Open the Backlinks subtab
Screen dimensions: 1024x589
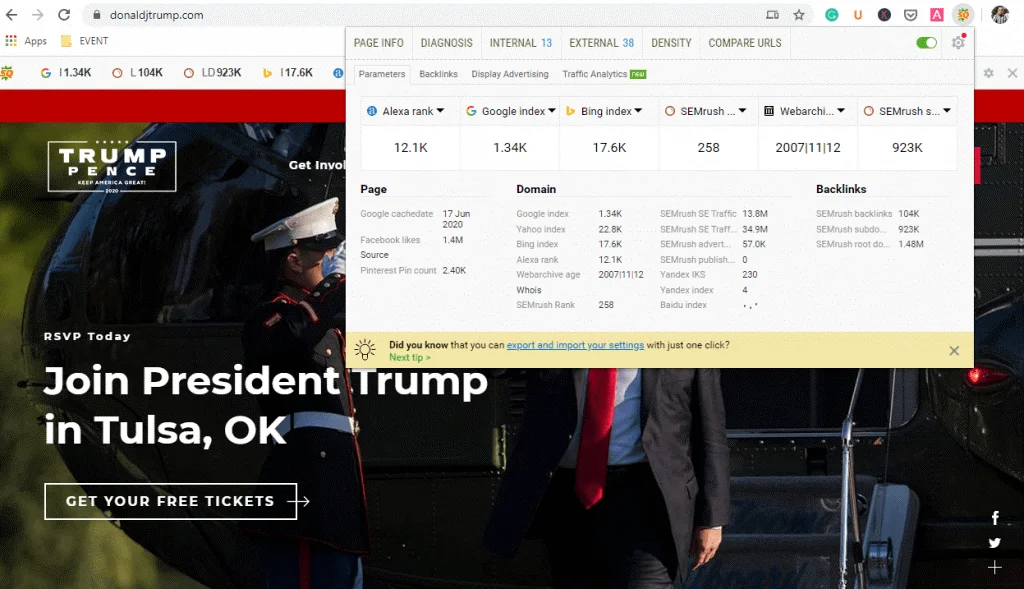tap(438, 74)
